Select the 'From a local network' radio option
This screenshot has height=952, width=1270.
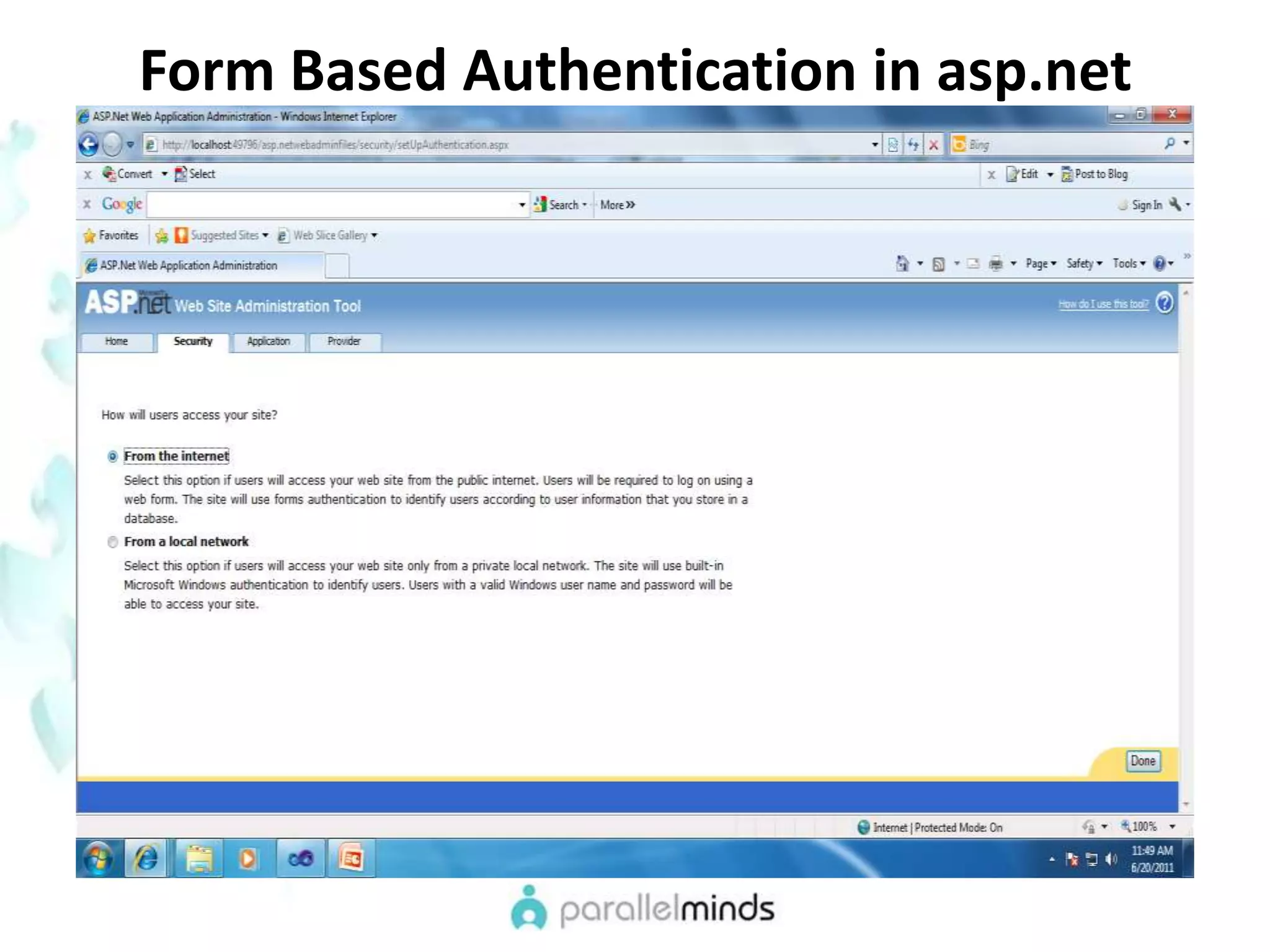tap(112, 542)
